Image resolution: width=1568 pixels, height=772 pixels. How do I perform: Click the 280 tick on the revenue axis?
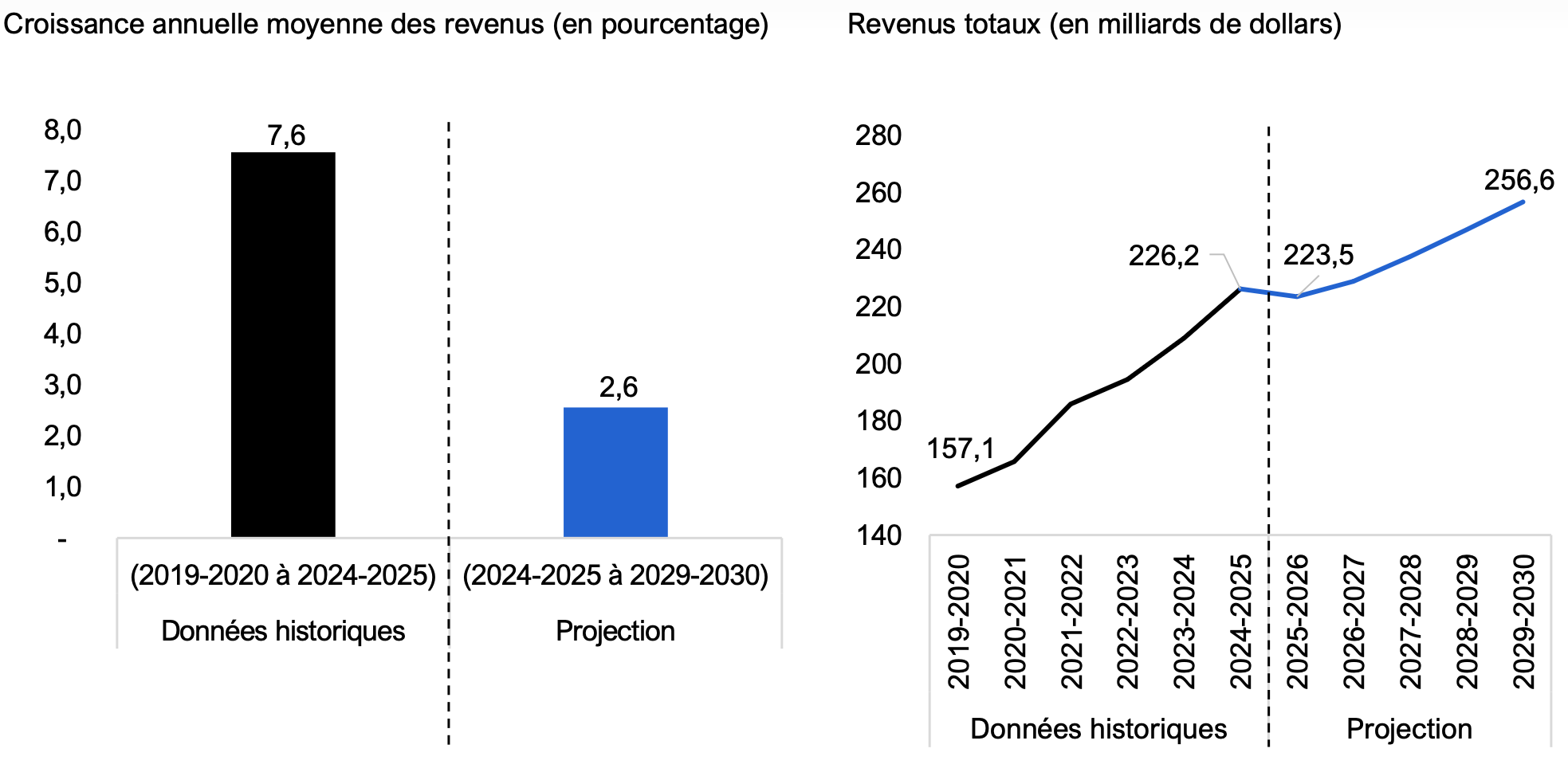coord(878,135)
